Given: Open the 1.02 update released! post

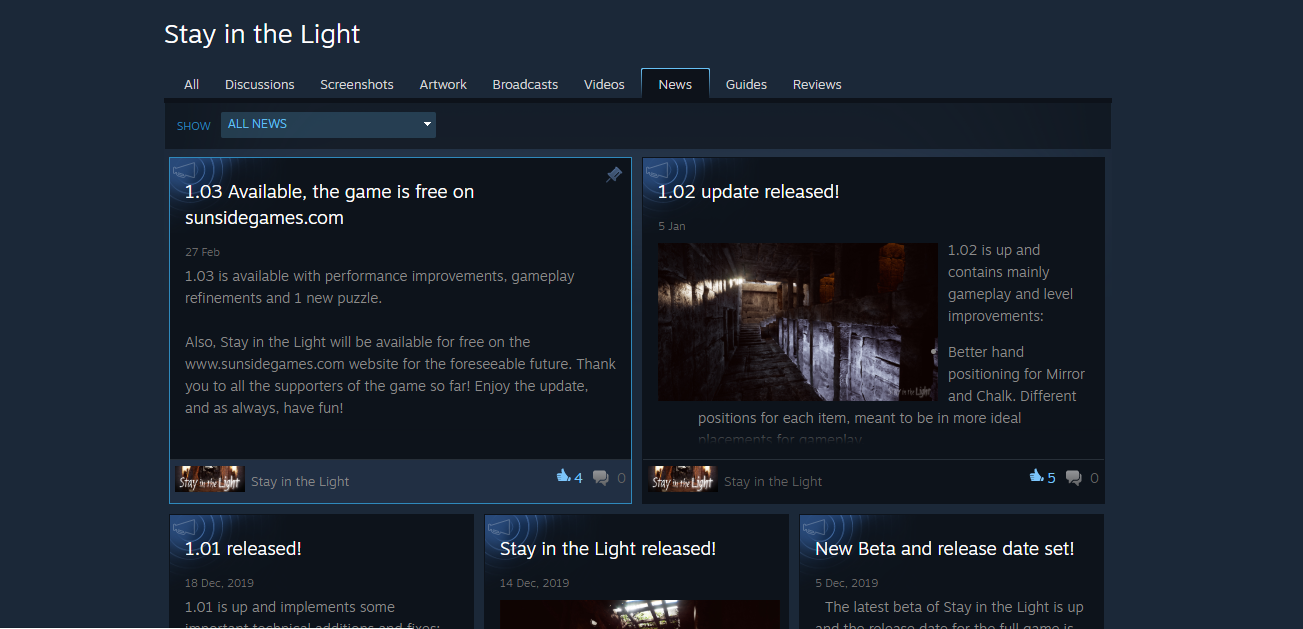Looking at the screenshot, I should pos(748,191).
